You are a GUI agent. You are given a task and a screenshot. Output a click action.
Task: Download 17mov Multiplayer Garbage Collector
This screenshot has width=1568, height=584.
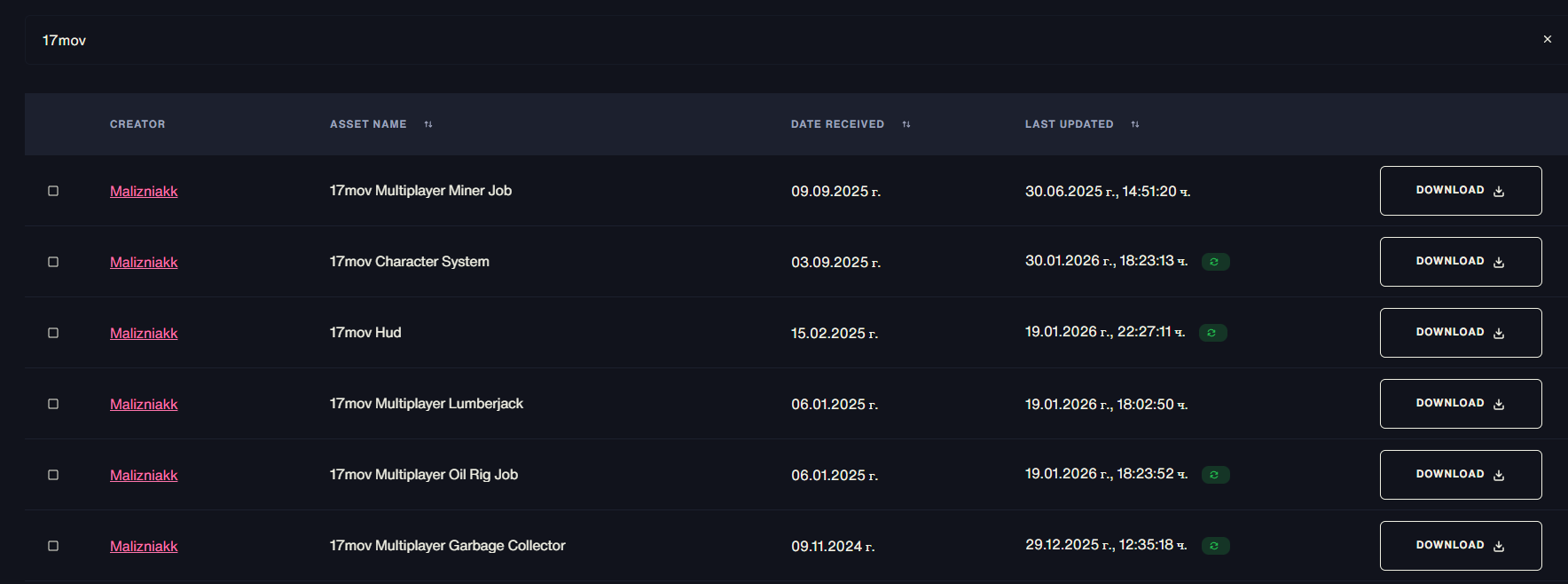coord(1461,546)
